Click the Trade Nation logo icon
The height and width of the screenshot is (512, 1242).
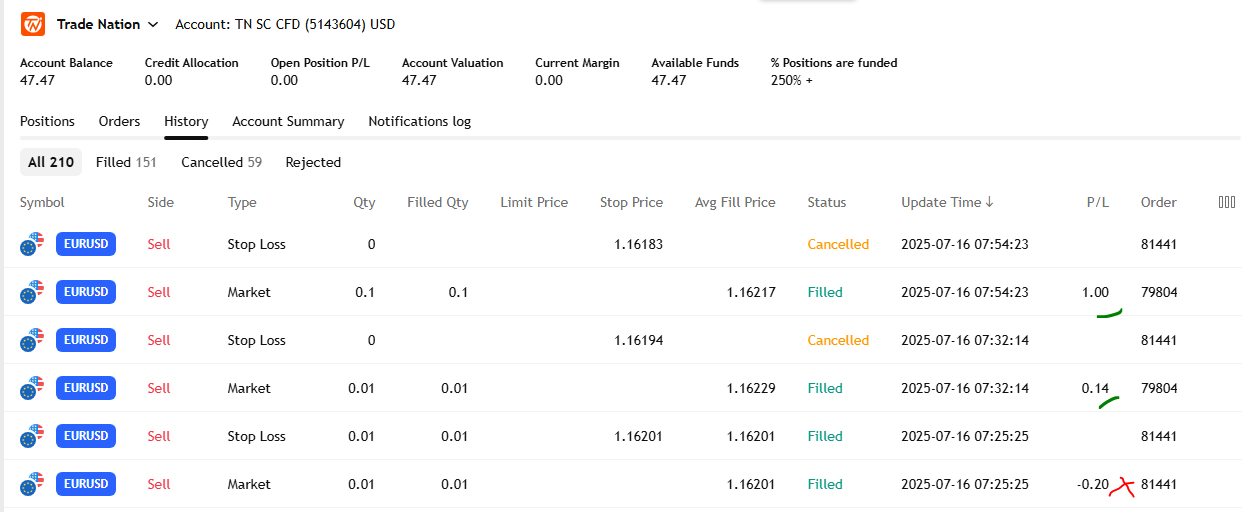[32, 24]
